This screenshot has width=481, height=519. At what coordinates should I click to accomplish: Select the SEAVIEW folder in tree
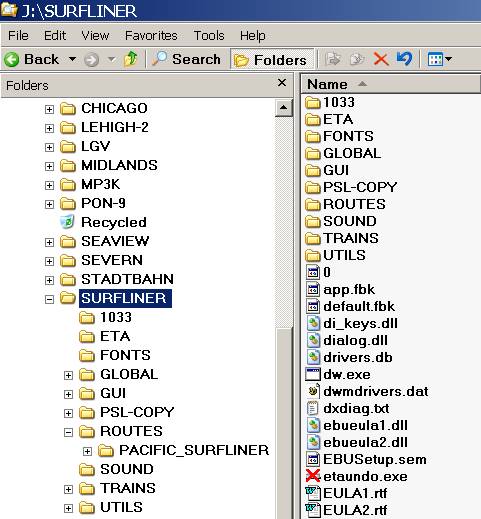(x=105, y=241)
